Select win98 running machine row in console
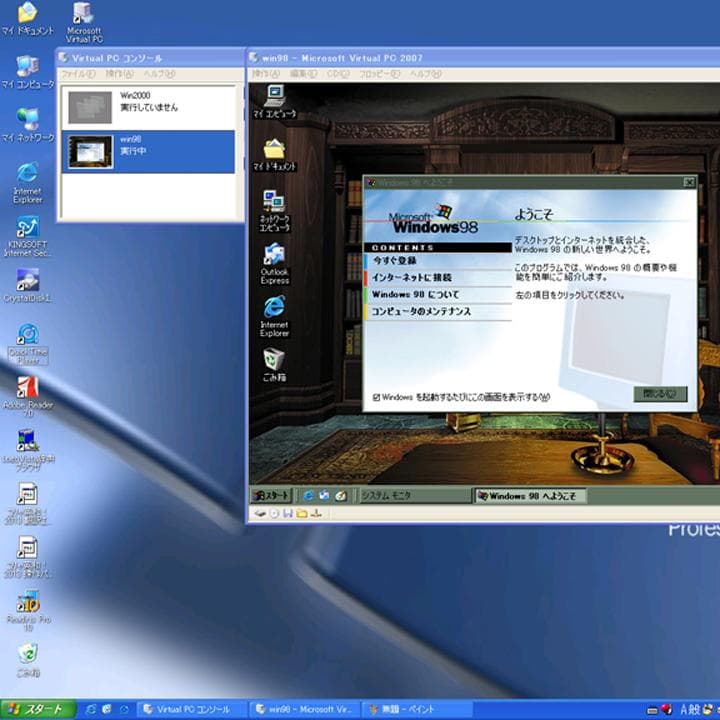This screenshot has width=720, height=720. (148, 152)
